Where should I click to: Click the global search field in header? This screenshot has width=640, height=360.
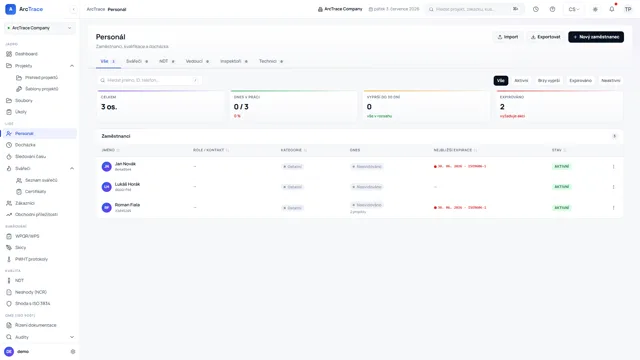pos(474,9)
